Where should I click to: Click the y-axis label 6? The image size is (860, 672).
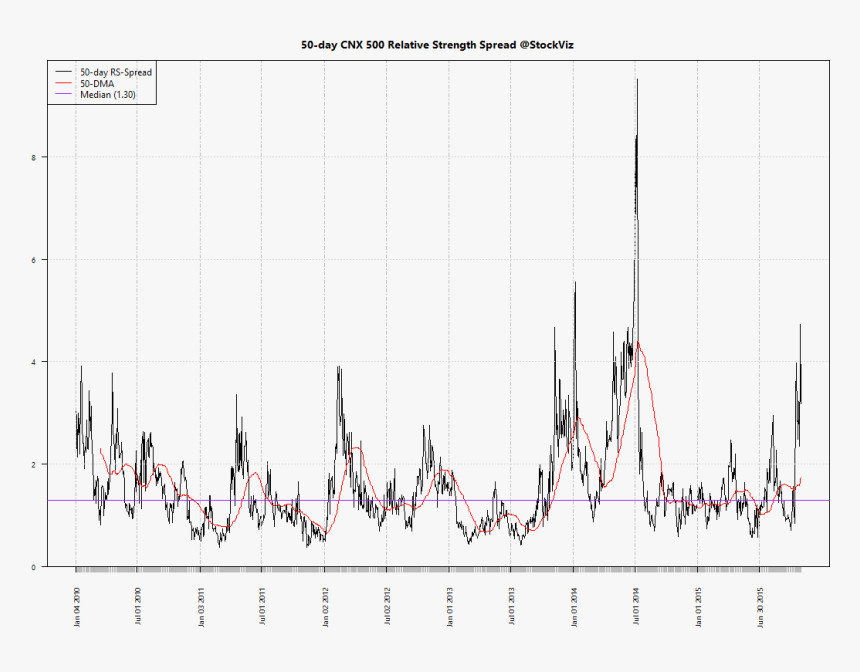click(x=33, y=259)
